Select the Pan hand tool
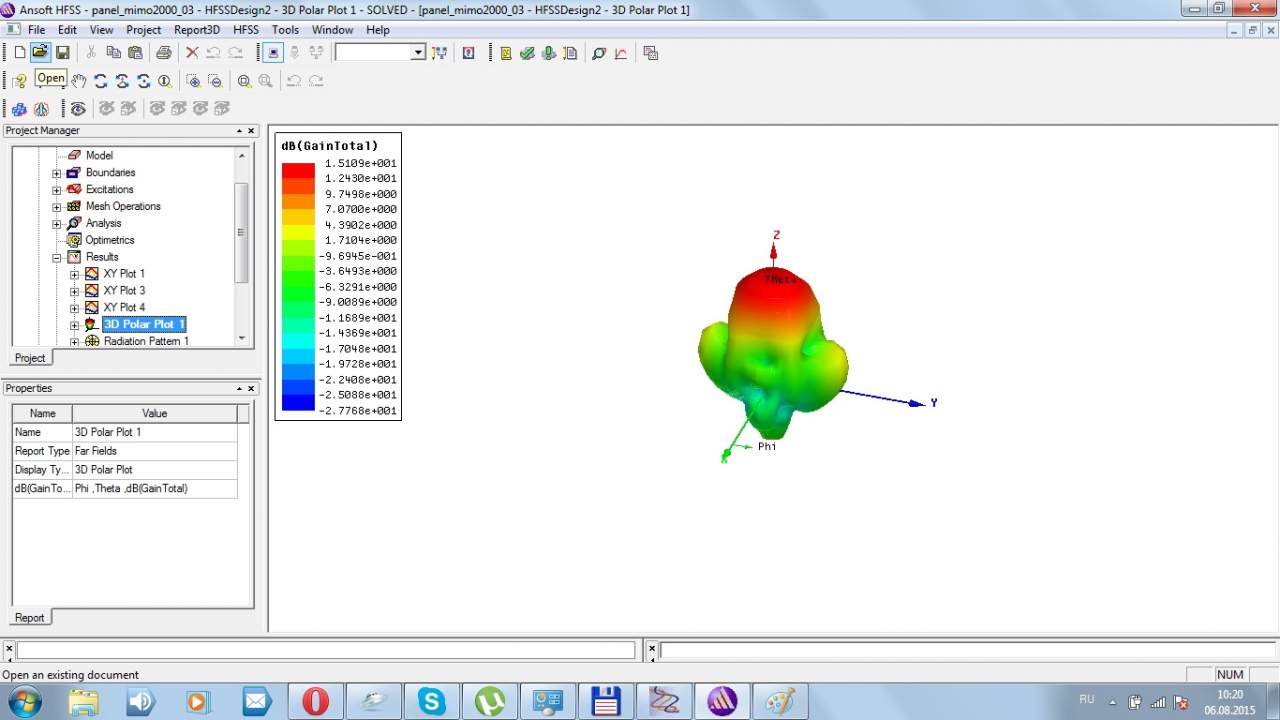This screenshot has height=720, width=1280. tap(79, 81)
